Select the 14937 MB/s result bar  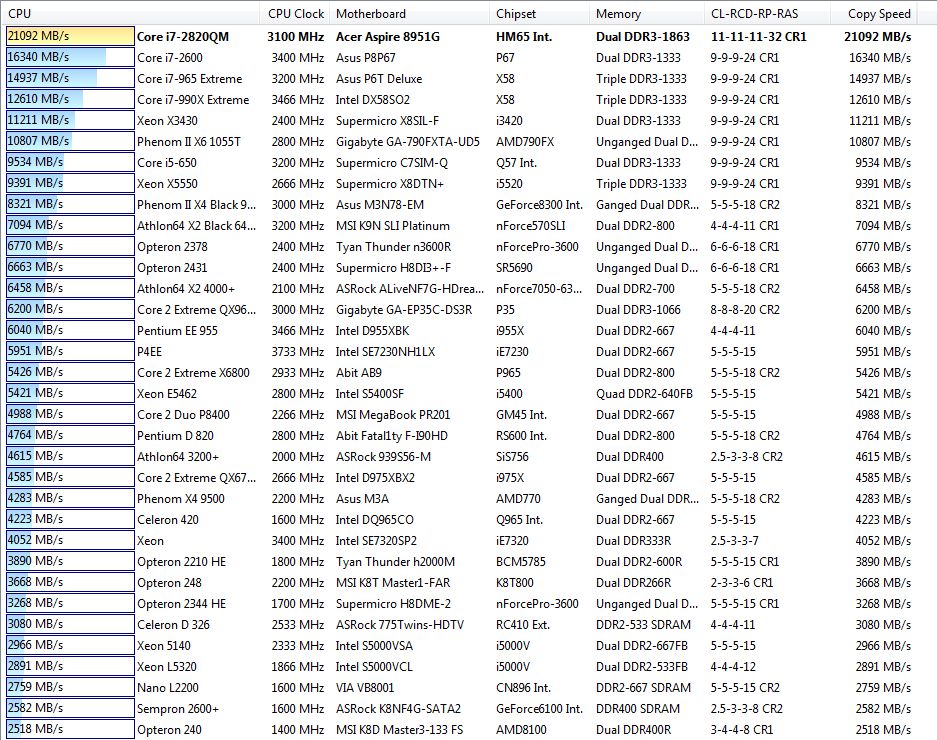(x=70, y=78)
